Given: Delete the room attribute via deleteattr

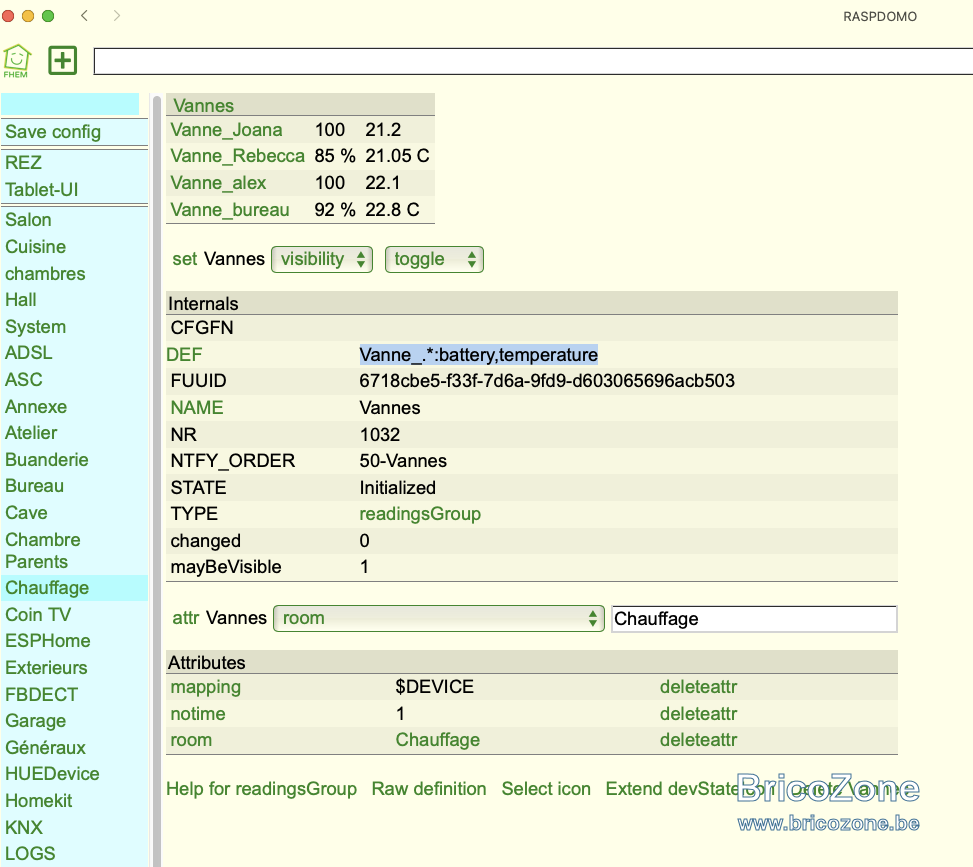Looking at the screenshot, I should tap(698, 740).
